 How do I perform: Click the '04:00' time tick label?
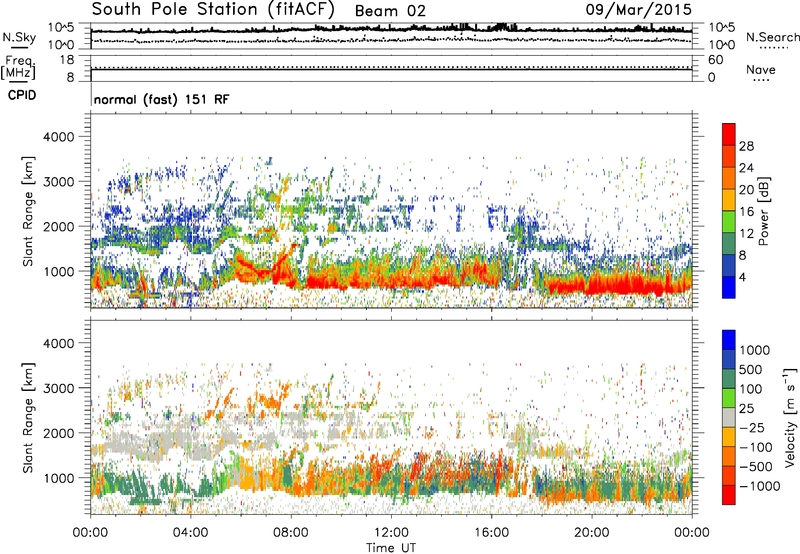(x=191, y=533)
